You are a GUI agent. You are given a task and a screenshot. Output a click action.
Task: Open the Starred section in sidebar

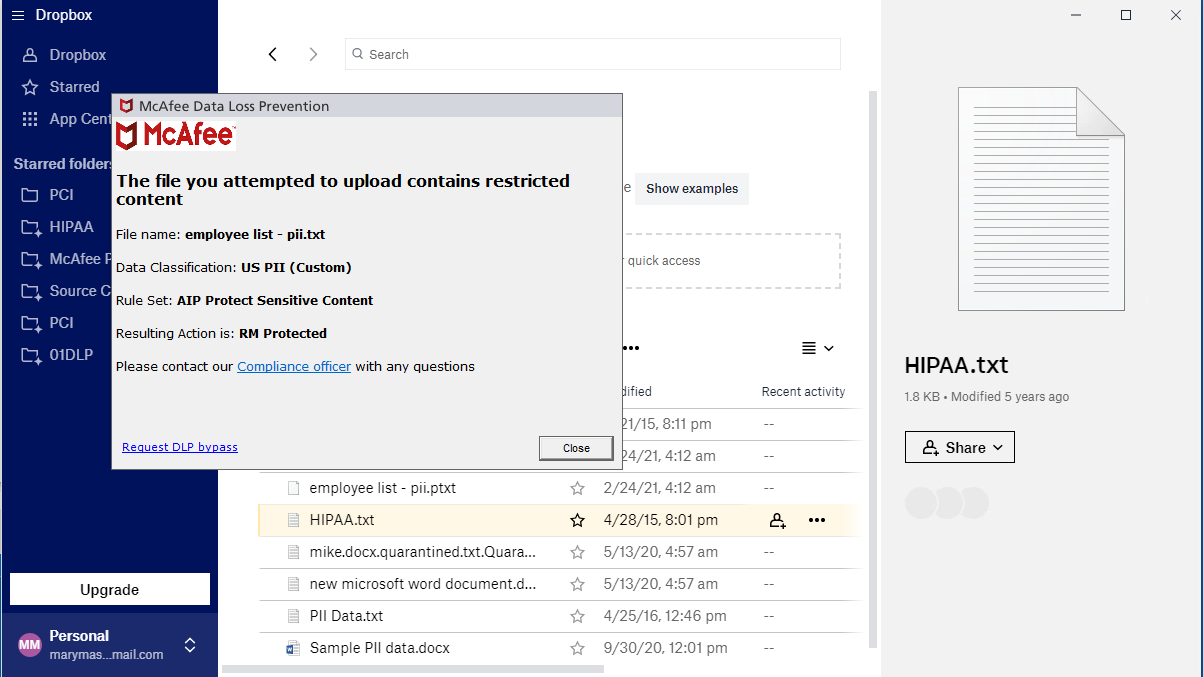click(74, 87)
